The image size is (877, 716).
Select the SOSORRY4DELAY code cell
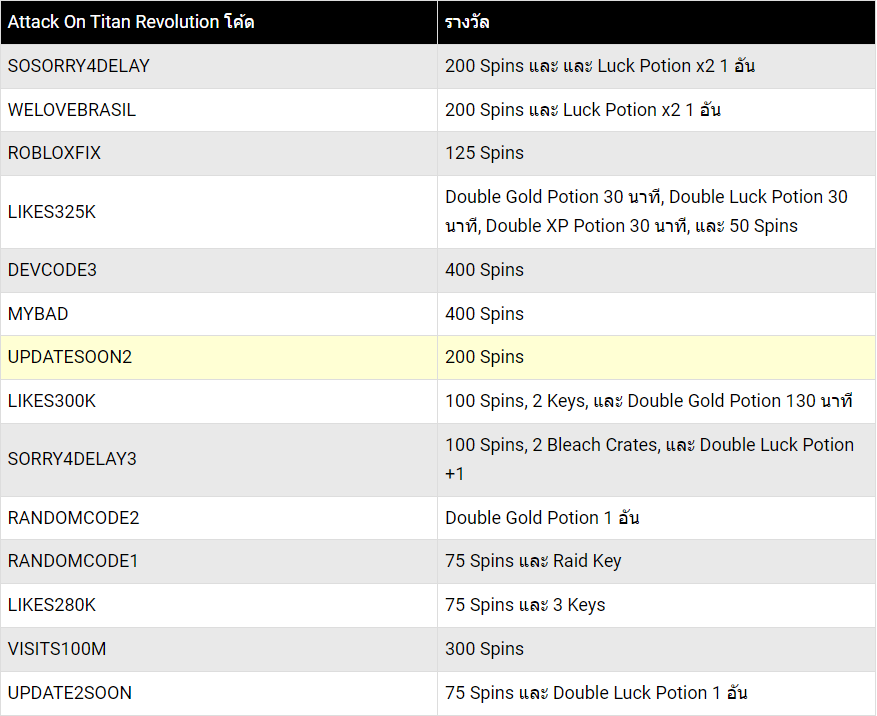(x=219, y=66)
